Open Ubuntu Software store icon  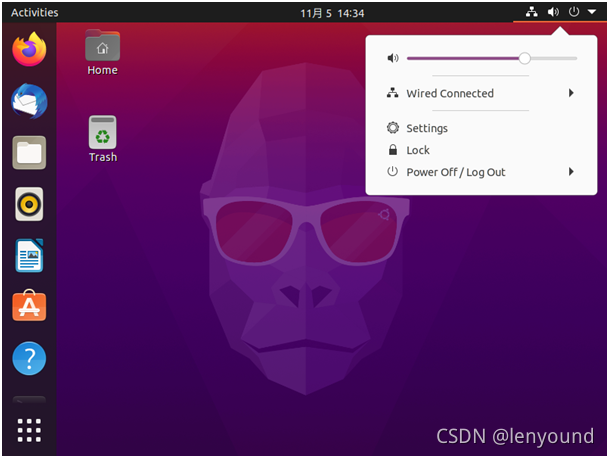coord(29,305)
